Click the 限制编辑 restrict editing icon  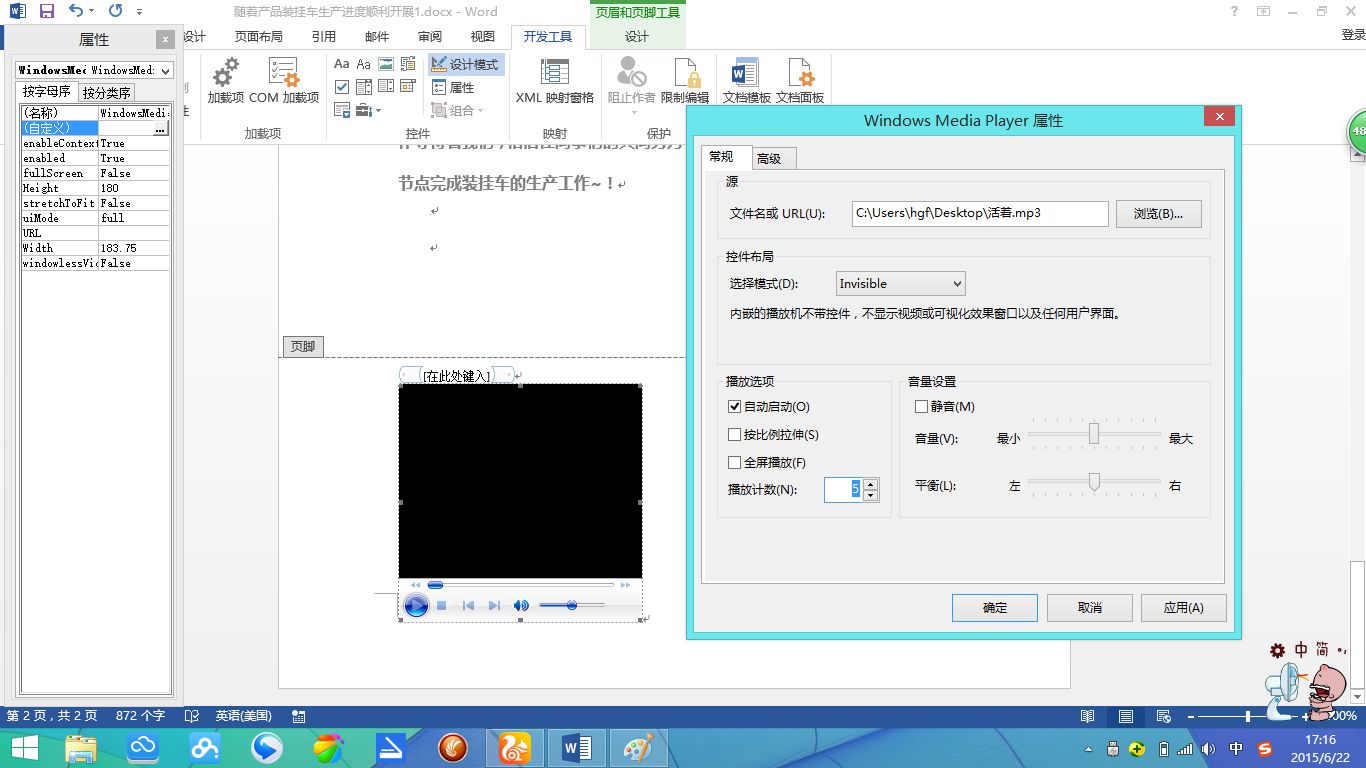click(x=685, y=81)
